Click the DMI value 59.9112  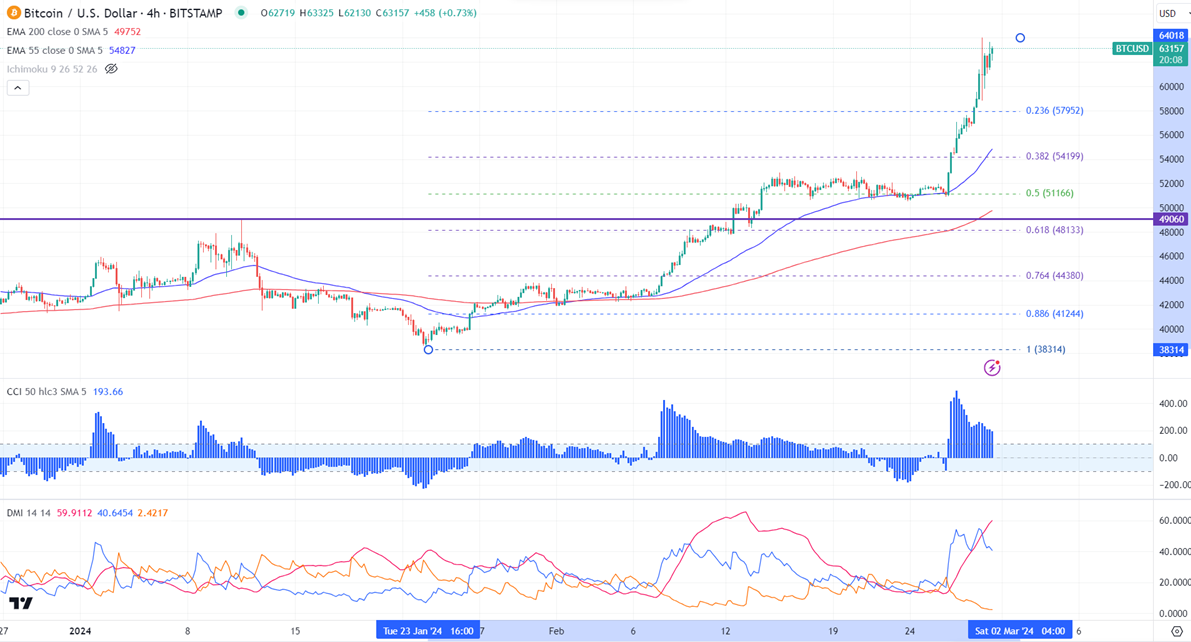pos(74,513)
